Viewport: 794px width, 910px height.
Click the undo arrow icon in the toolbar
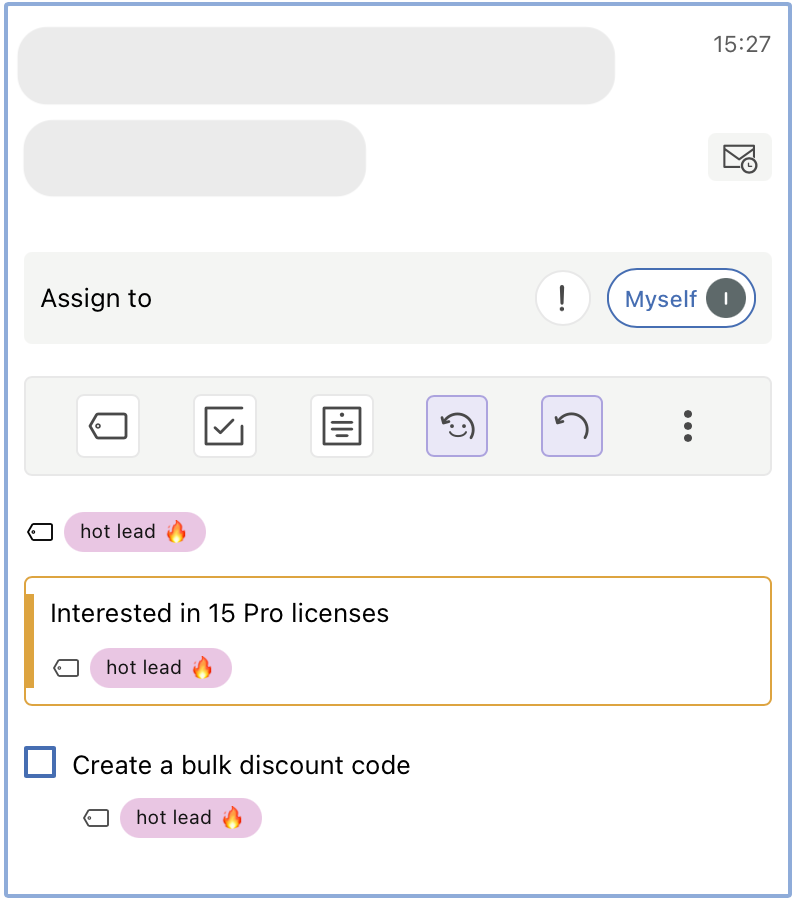pyautogui.click(x=572, y=426)
